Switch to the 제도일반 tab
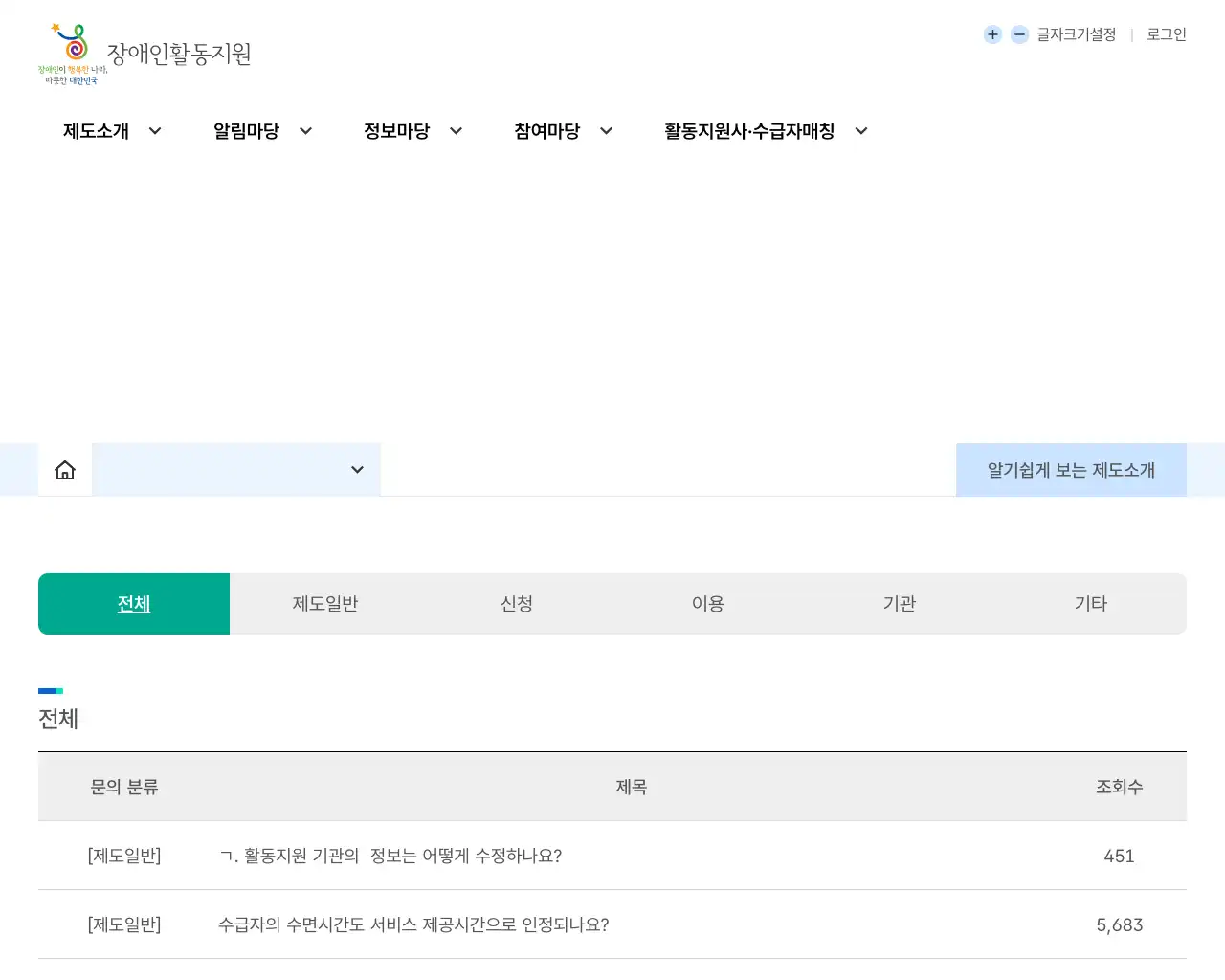The height and width of the screenshot is (980, 1225). coord(324,603)
